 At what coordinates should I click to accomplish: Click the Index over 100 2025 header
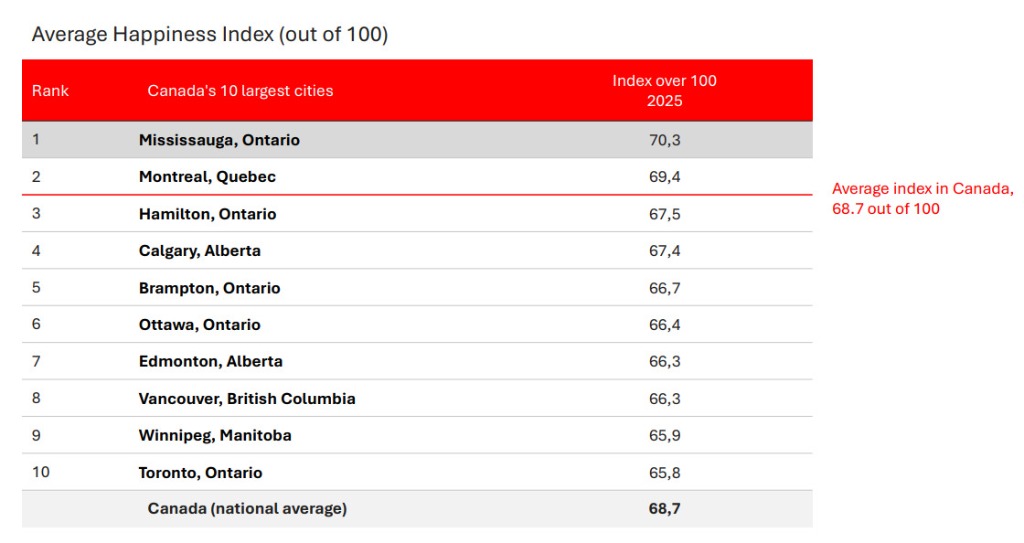[664, 91]
